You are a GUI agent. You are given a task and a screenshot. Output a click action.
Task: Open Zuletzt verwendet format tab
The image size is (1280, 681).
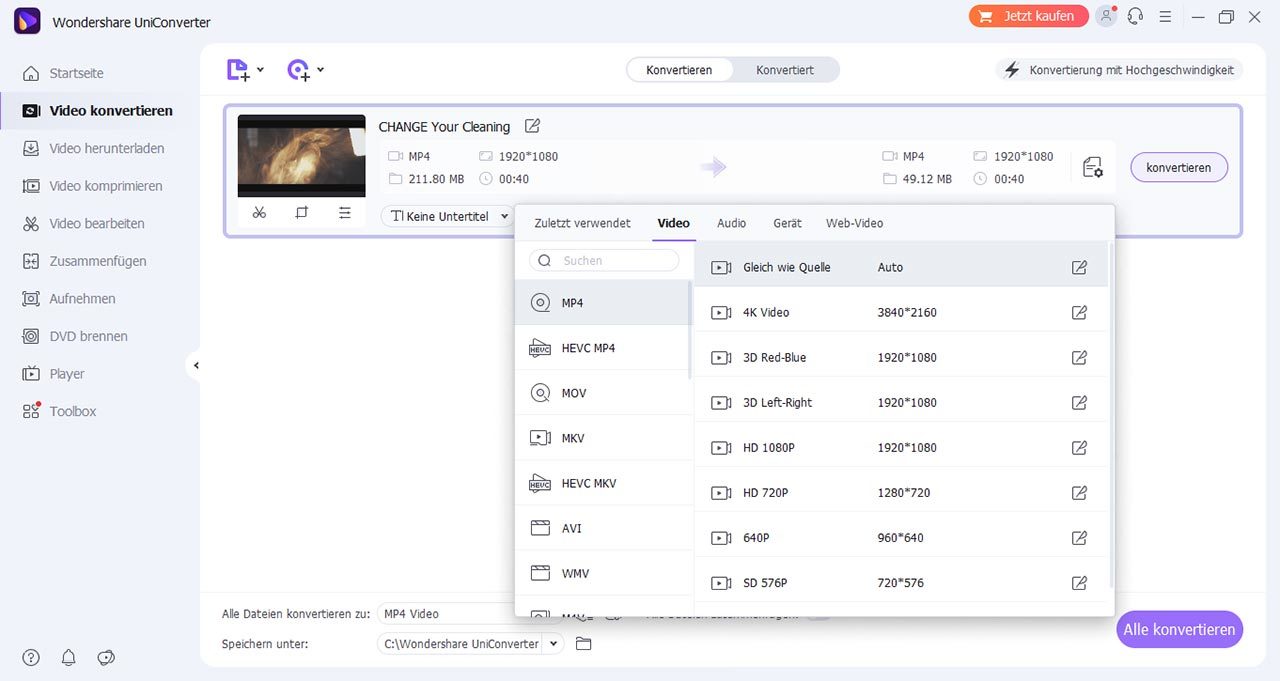(x=582, y=223)
